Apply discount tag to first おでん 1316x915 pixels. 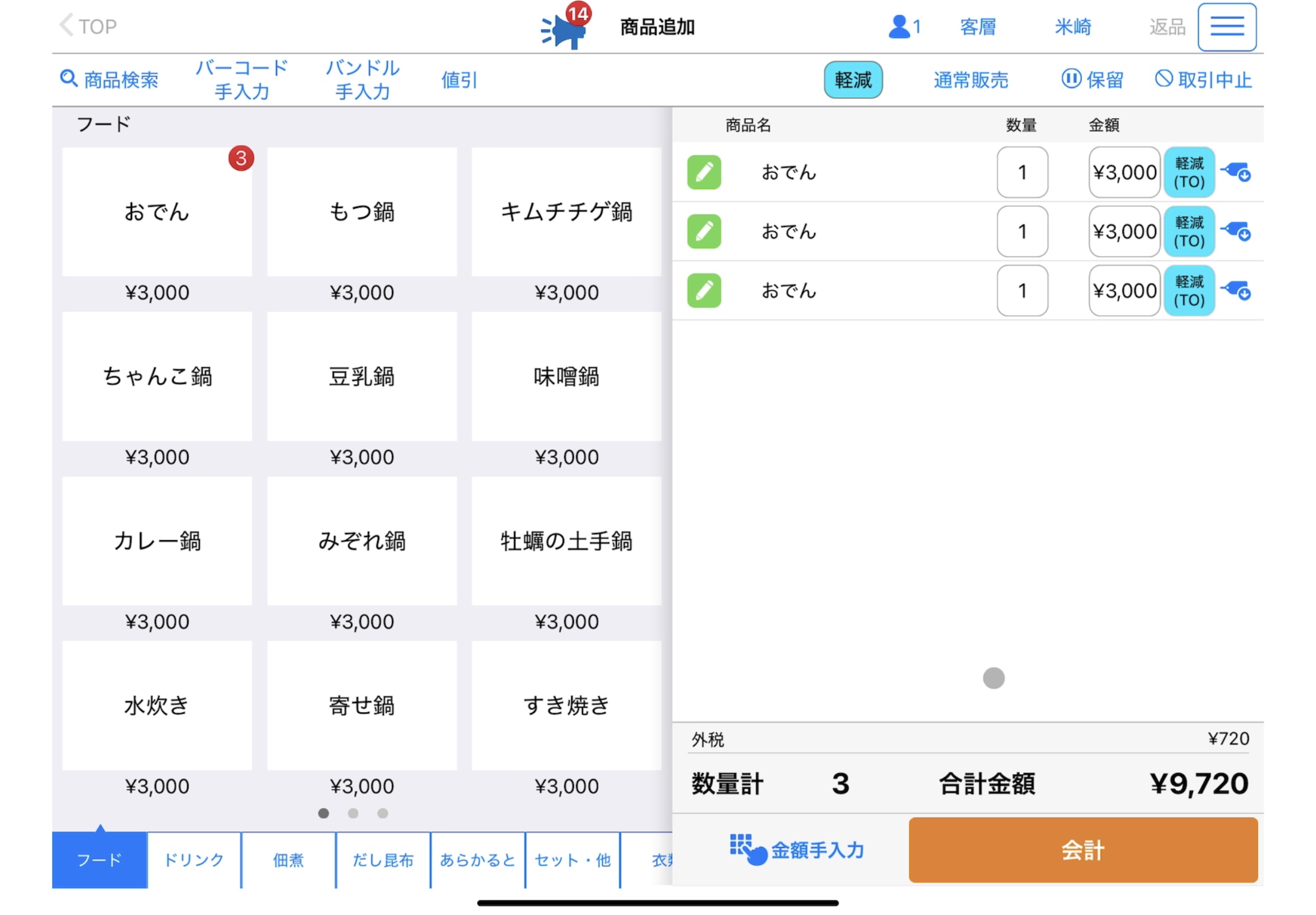(x=1236, y=172)
